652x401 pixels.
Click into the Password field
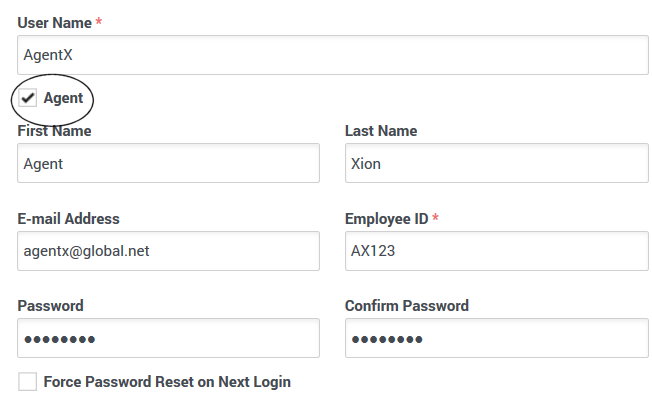point(168,338)
